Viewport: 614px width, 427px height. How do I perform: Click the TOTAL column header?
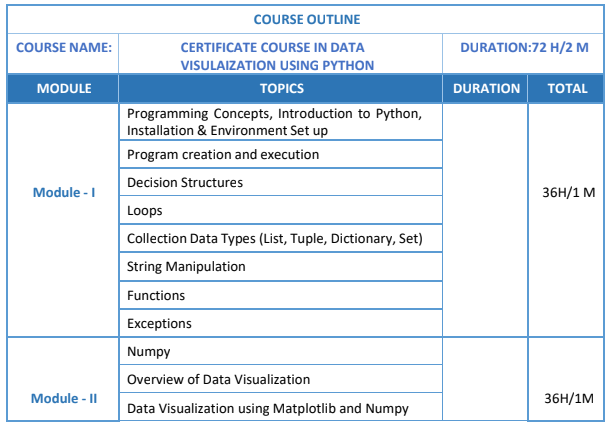pyautogui.click(x=567, y=88)
